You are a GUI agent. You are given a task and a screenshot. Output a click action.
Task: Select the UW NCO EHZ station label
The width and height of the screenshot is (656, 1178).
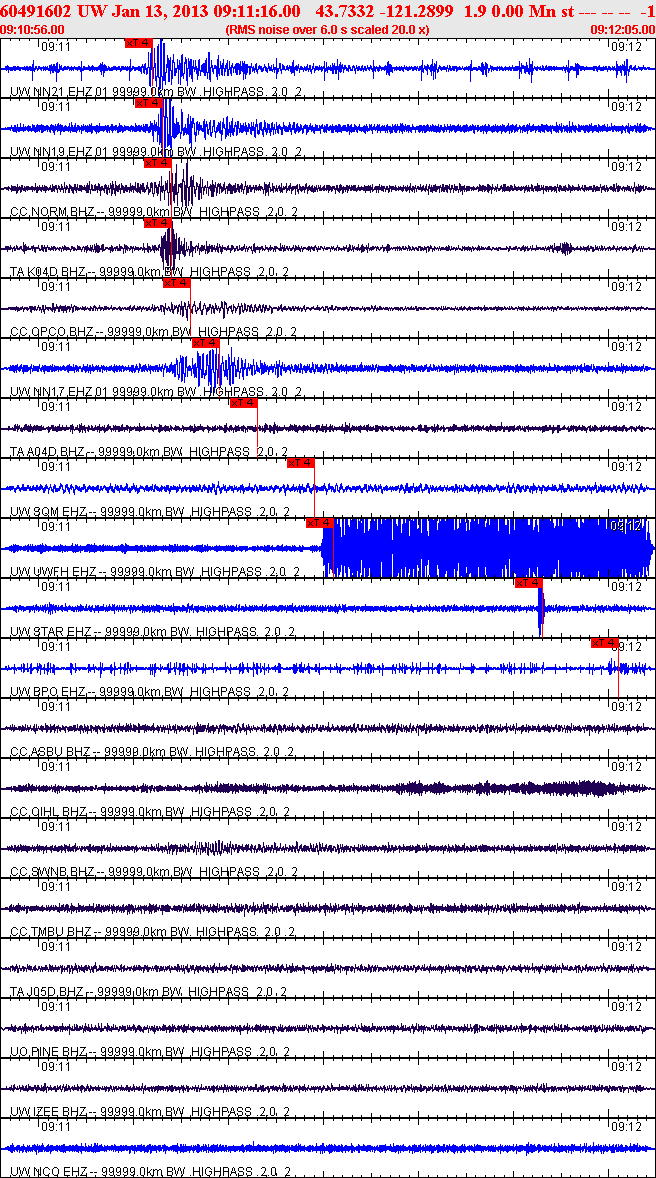tap(150, 1172)
